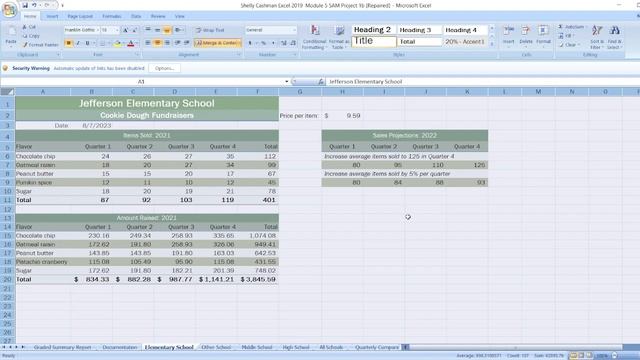Open Conditional Formatting options
The image size is (640, 360).
pyautogui.click(x=314, y=37)
